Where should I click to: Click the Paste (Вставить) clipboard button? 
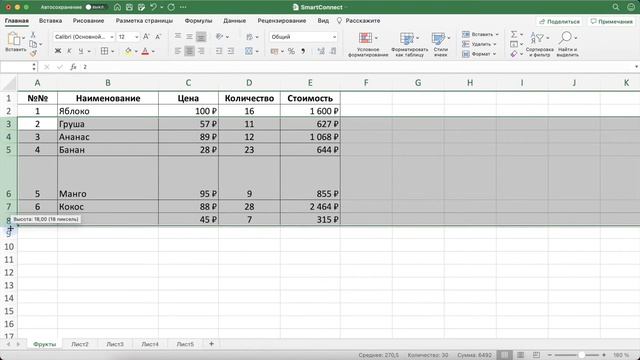tap(15, 42)
